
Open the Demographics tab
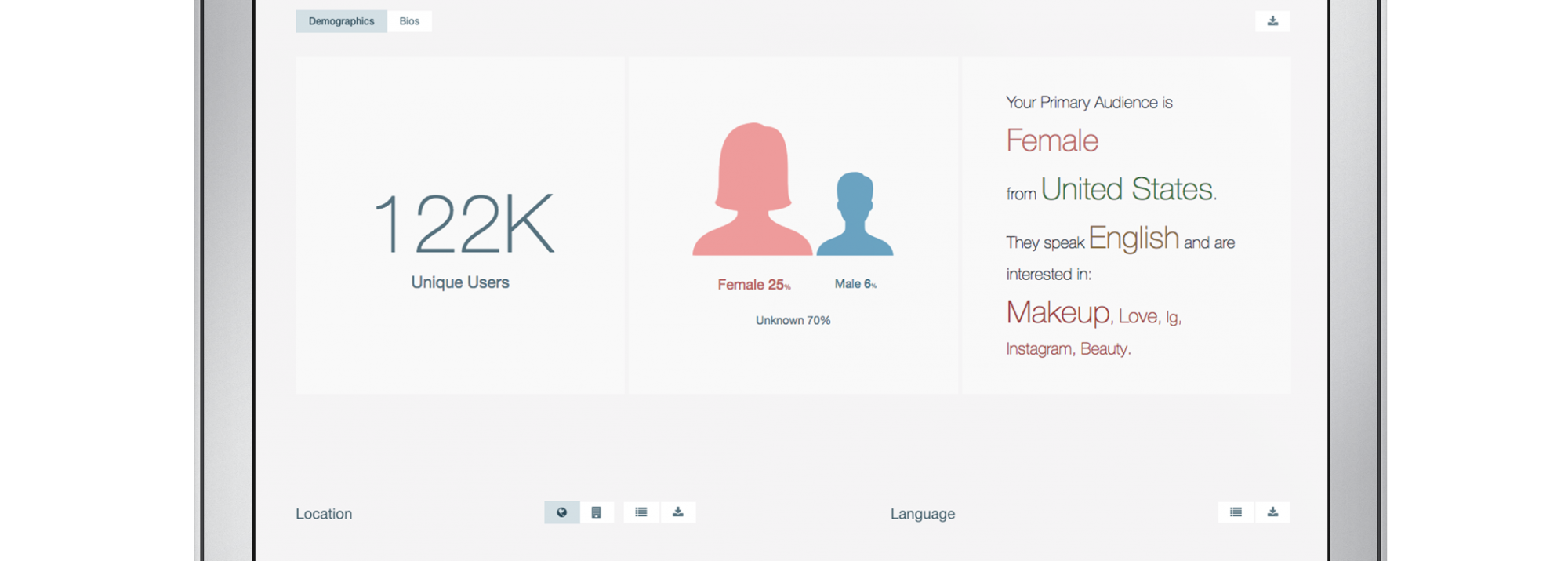click(341, 21)
